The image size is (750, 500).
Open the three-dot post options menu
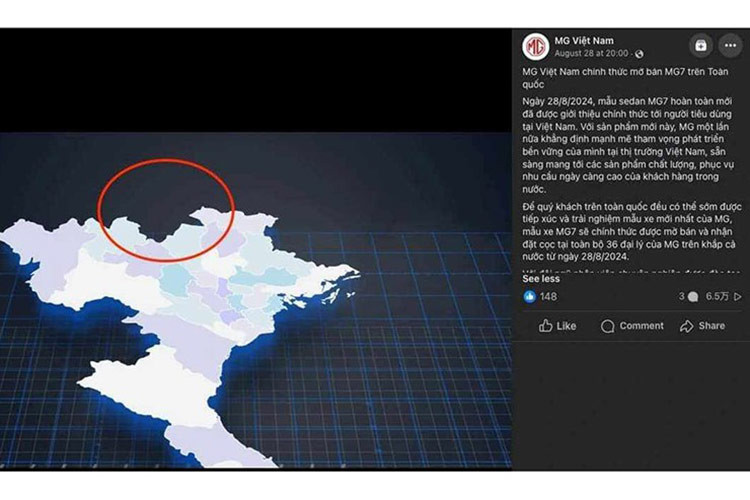tap(730, 45)
